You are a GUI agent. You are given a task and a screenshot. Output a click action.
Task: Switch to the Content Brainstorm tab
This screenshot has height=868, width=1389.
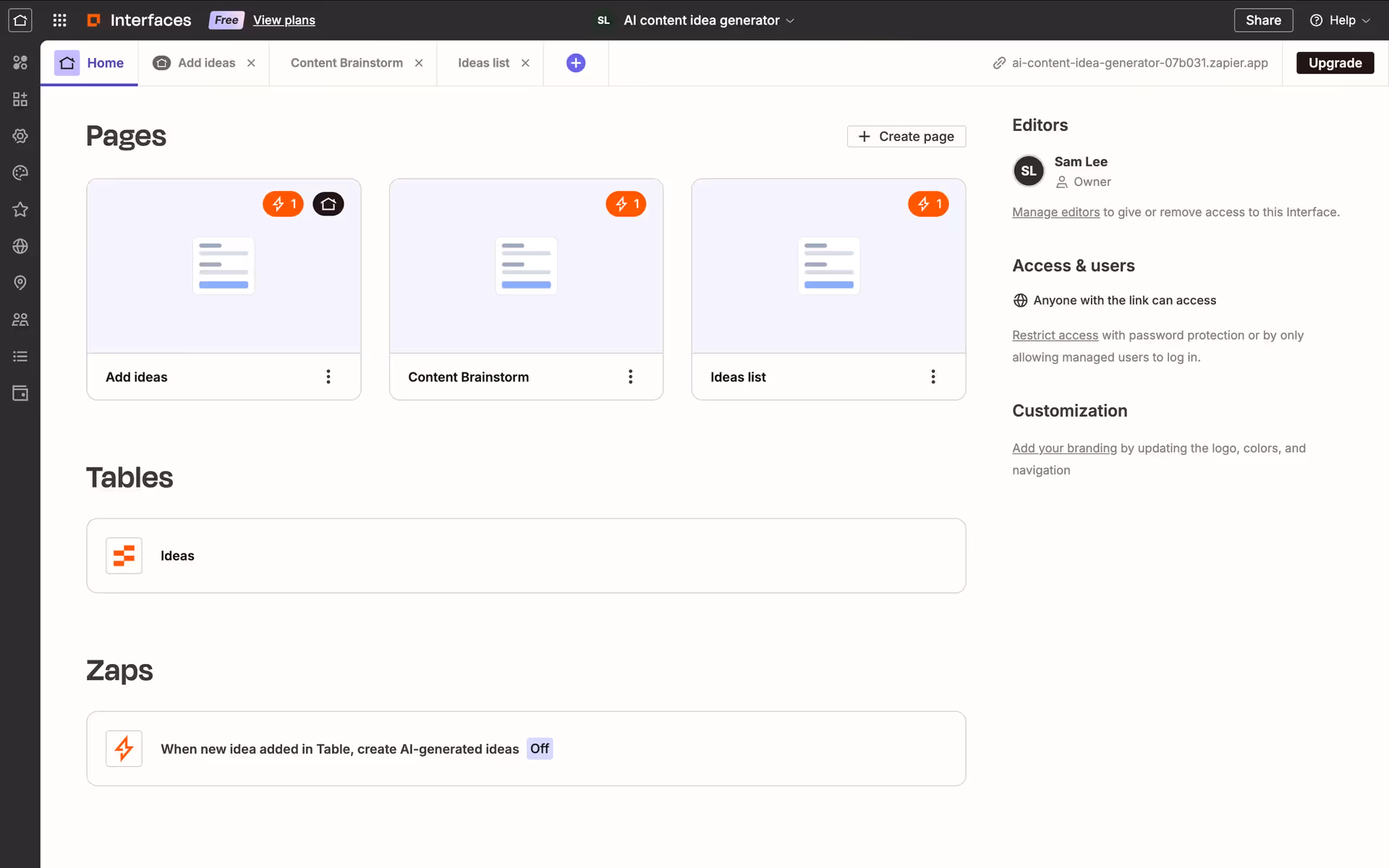coord(347,63)
